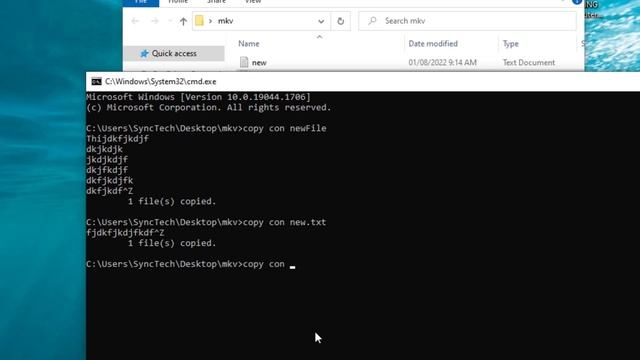The height and width of the screenshot is (360, 640).
Task: Go forward in File Explorer
Action: [x=154, y=21]
